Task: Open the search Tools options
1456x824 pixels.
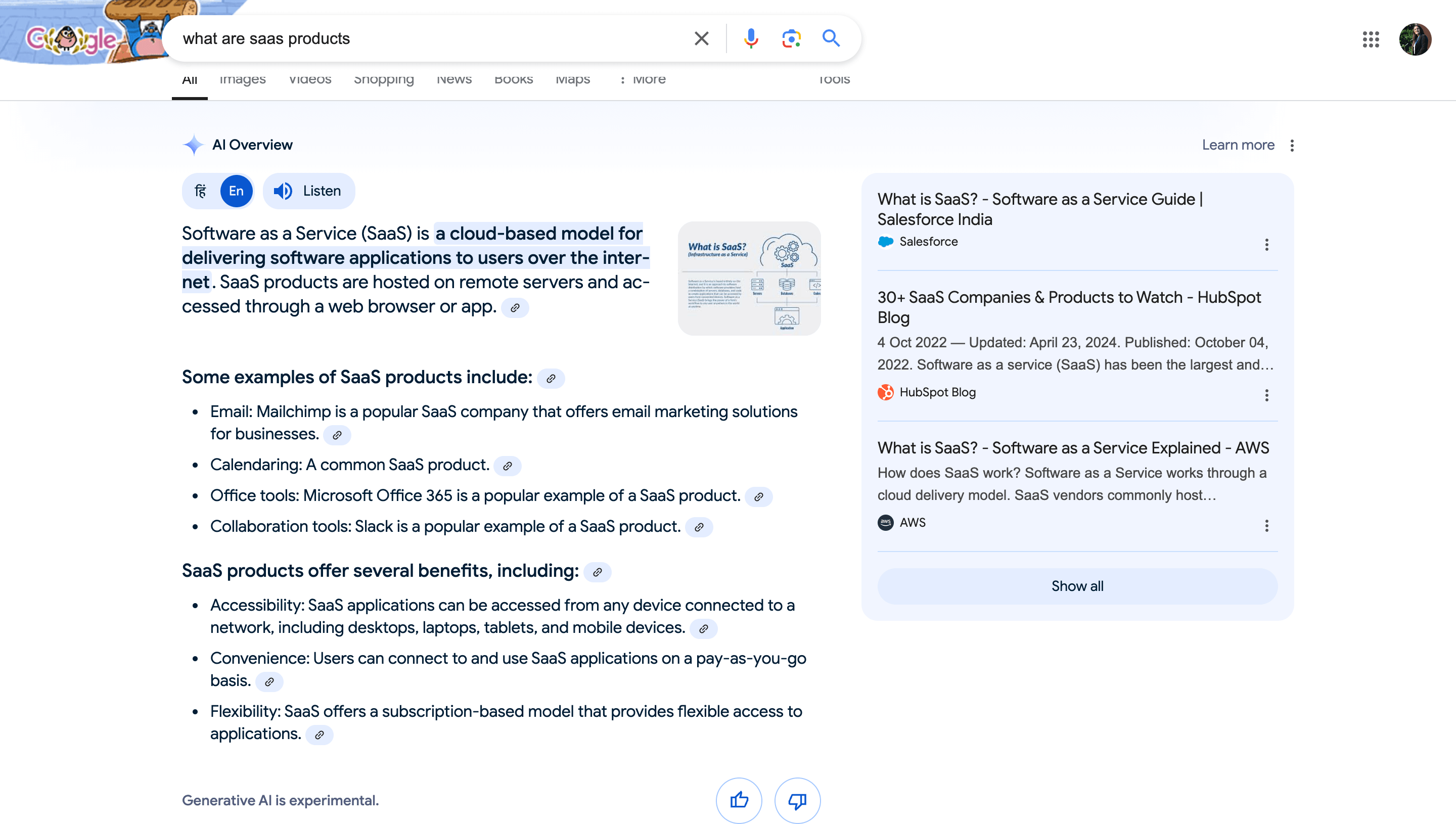Action: [834, 80]
